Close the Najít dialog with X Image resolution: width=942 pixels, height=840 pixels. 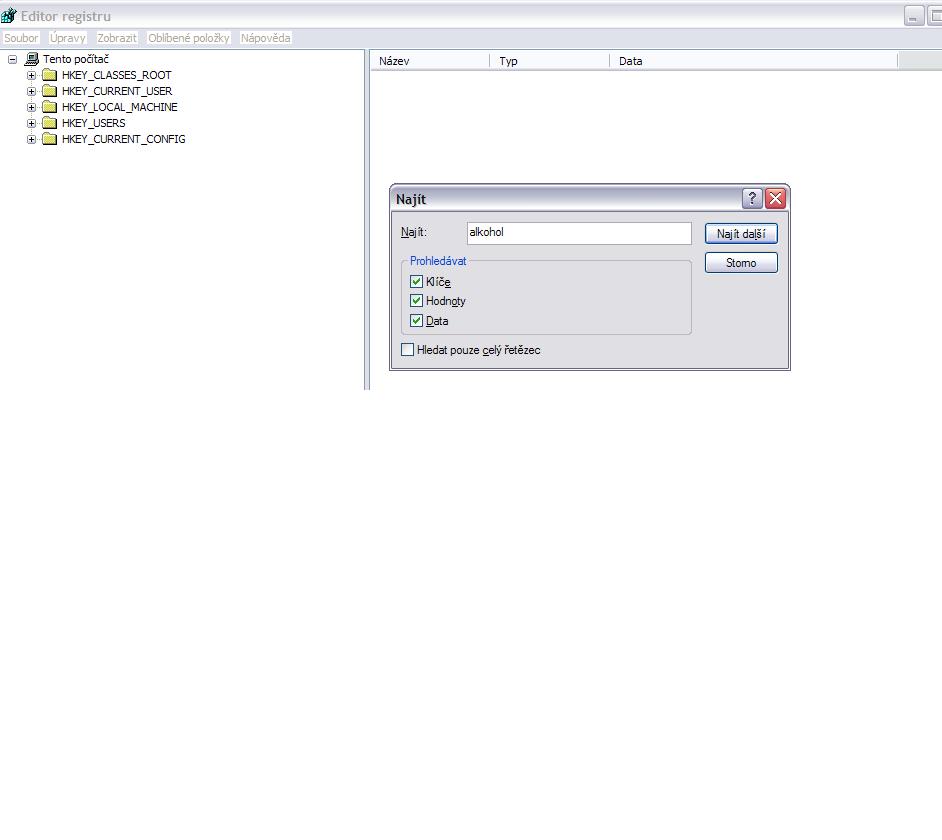[775, 198]
